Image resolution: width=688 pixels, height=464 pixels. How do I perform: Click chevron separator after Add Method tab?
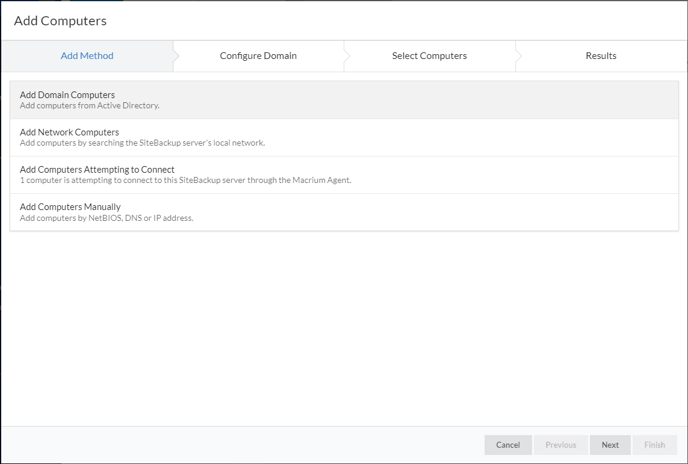[176, 56]
